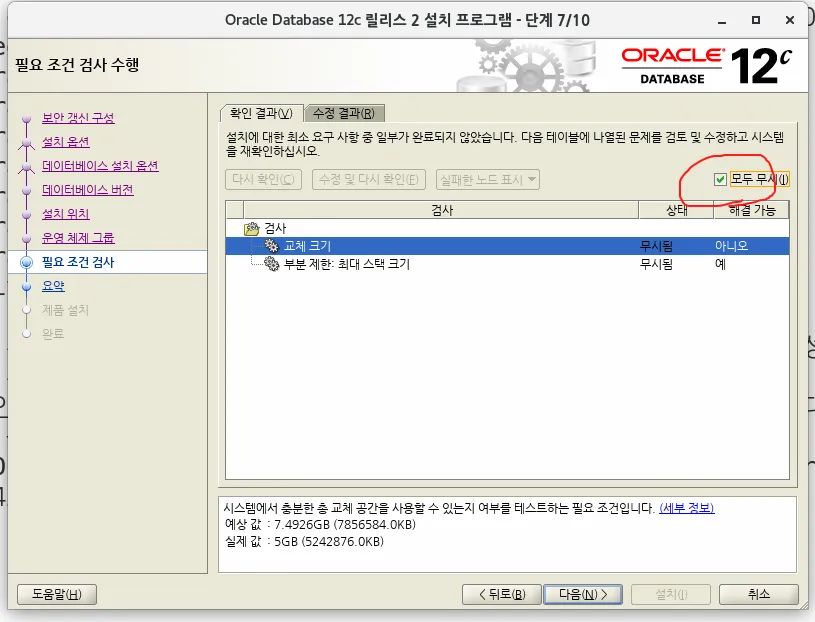Click the step bullet beside 데이터베이스 버전
The image size is (815, 622).
click(x=27, y=191)
